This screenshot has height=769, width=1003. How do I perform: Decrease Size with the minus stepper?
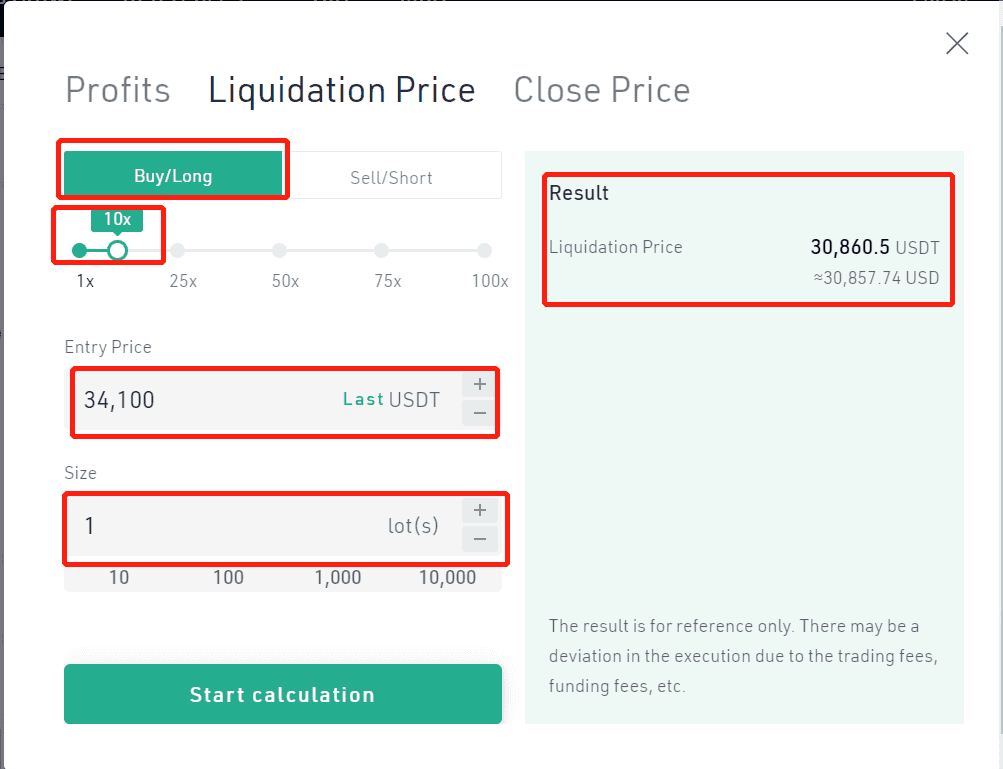480,539
